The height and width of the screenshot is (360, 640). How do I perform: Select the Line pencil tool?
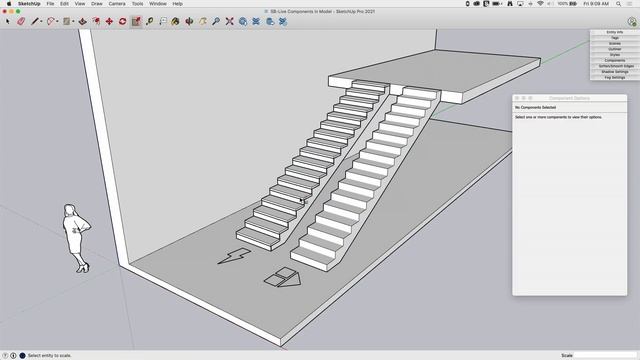tap(35, 21)
